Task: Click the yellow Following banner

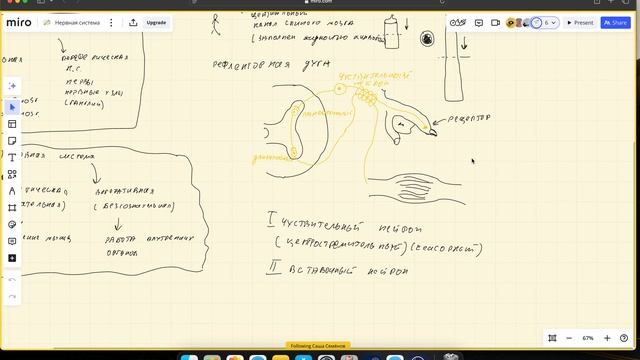Action: pos(318,346)
